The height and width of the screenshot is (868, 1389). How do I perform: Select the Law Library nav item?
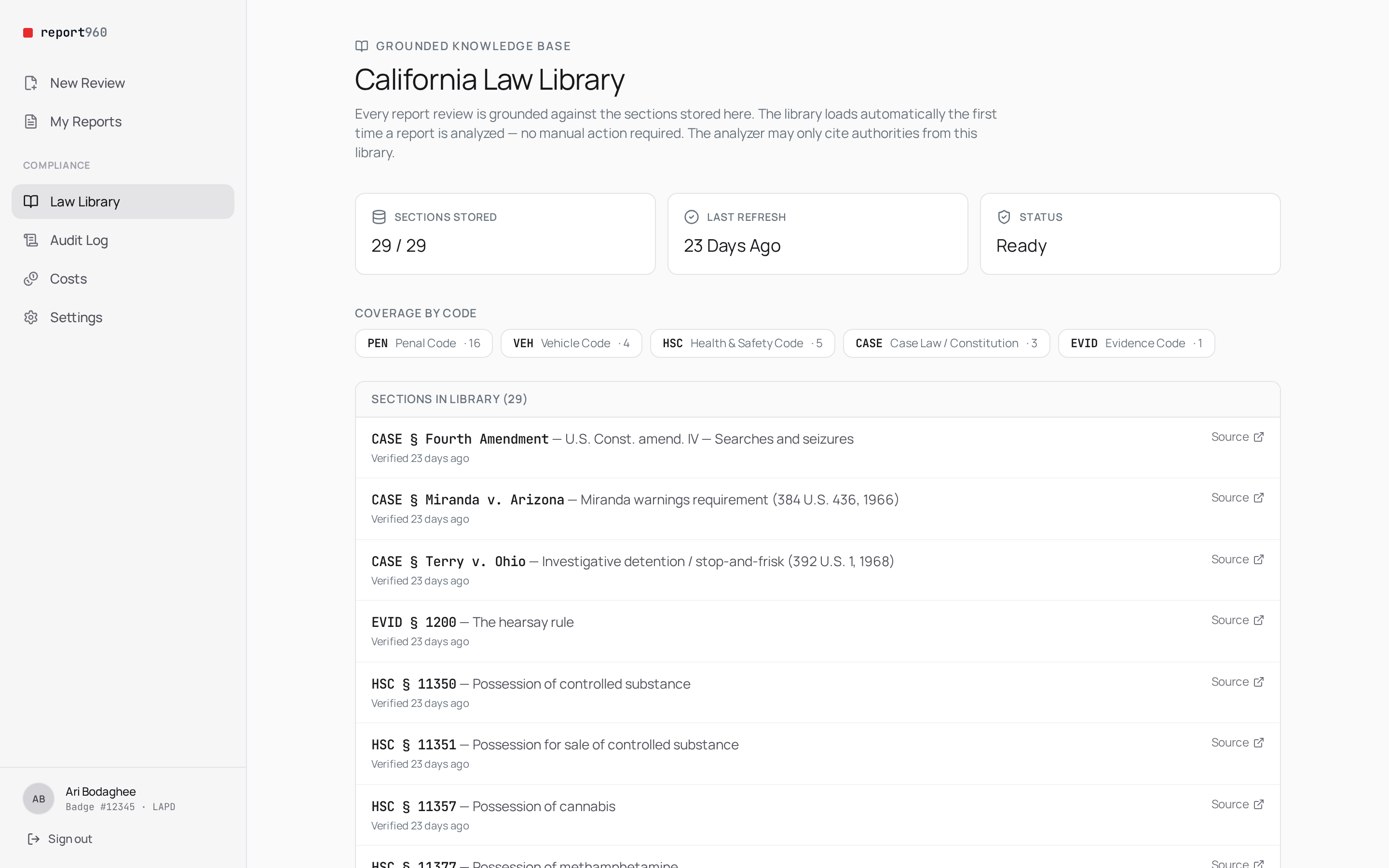[x=123, y=202]
